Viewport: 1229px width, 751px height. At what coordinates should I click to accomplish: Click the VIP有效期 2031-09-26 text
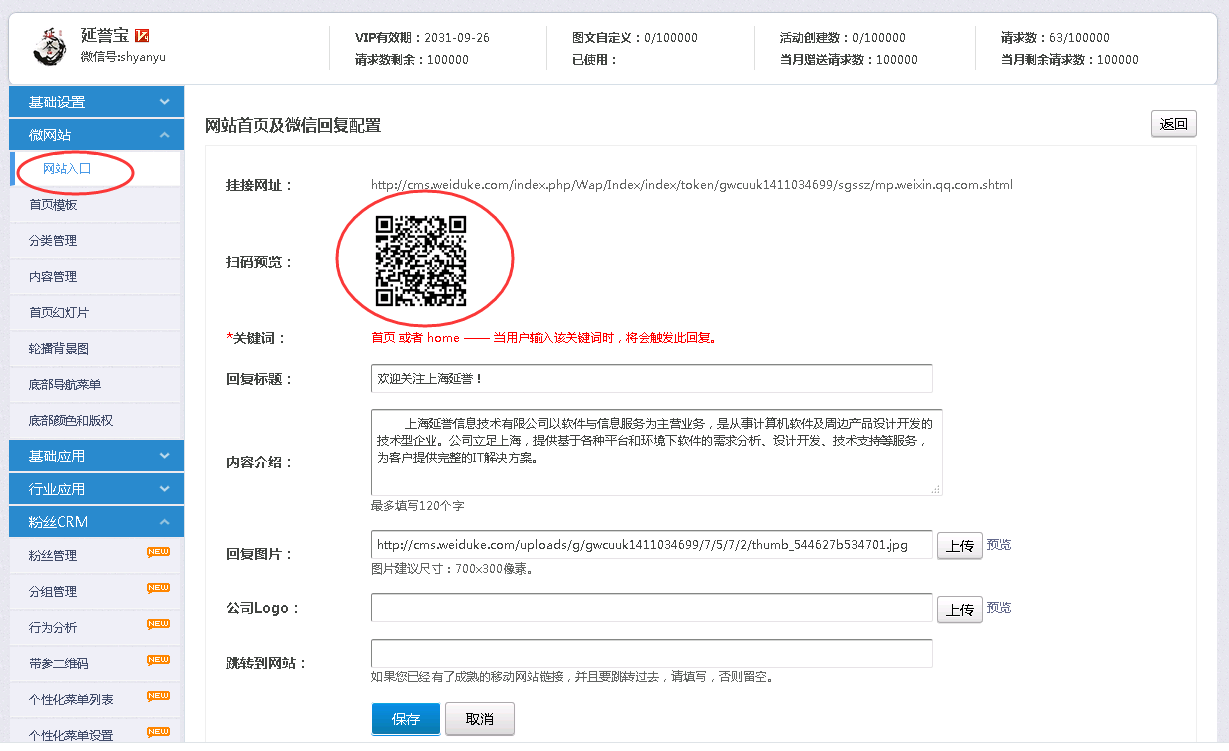coord(422,38)
